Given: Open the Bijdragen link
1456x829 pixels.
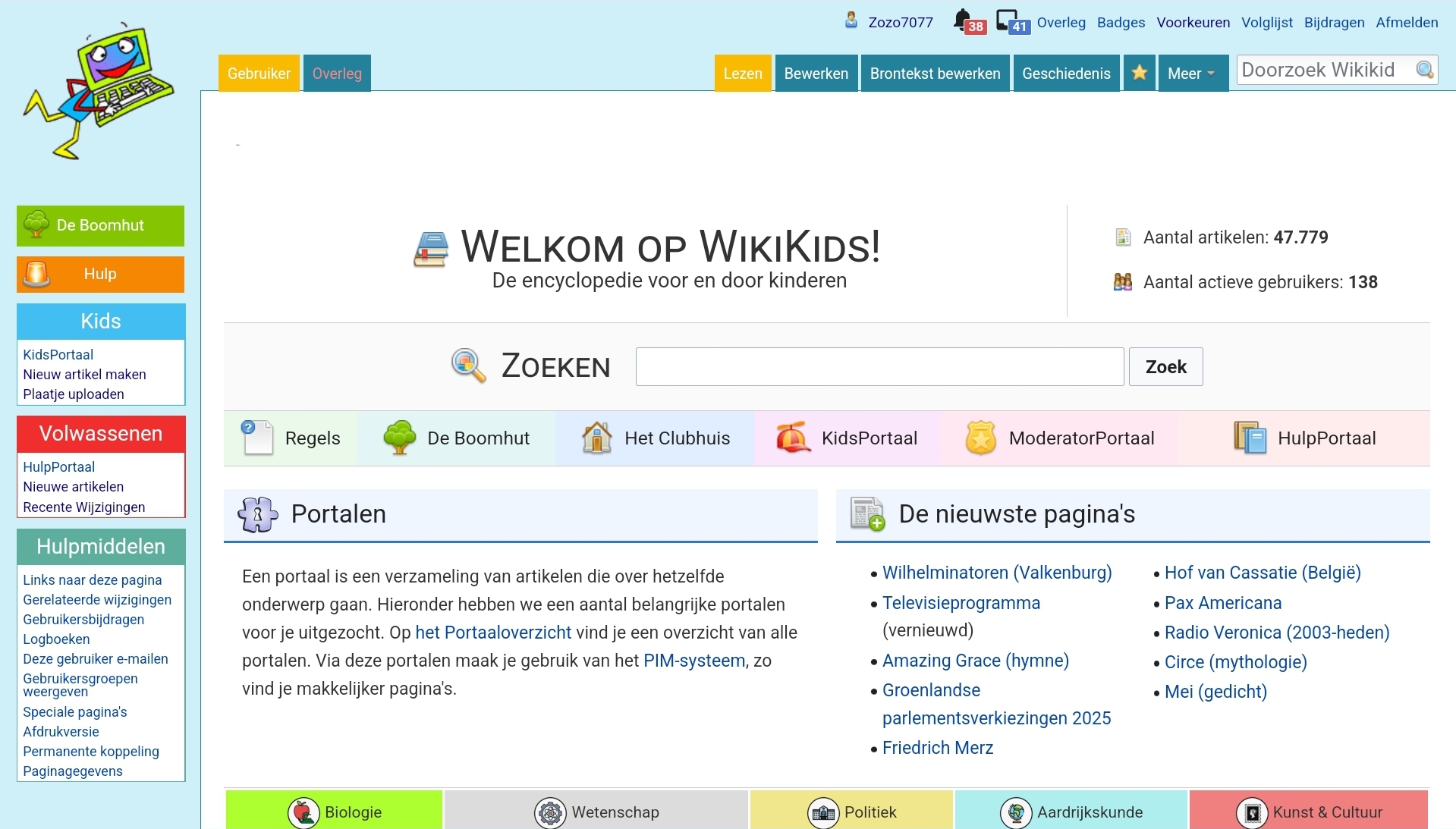Looking at the screenshot, I should tap(1334, 22).
